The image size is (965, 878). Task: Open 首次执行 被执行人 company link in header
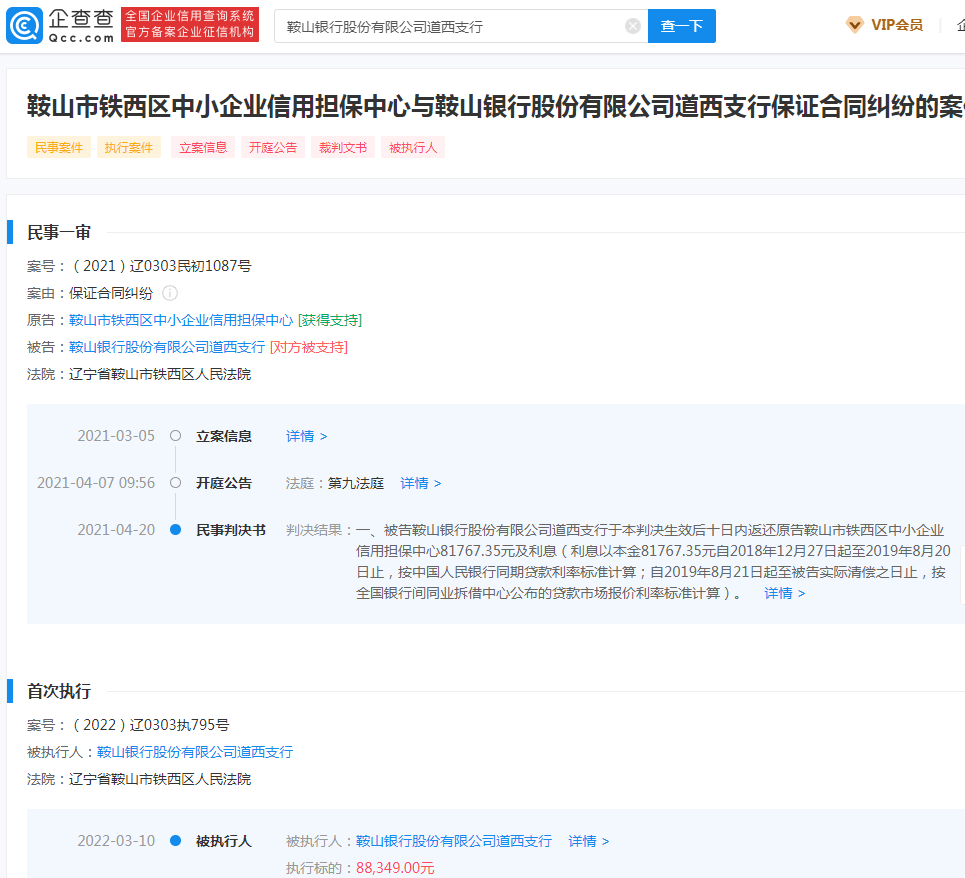point(195,752)
